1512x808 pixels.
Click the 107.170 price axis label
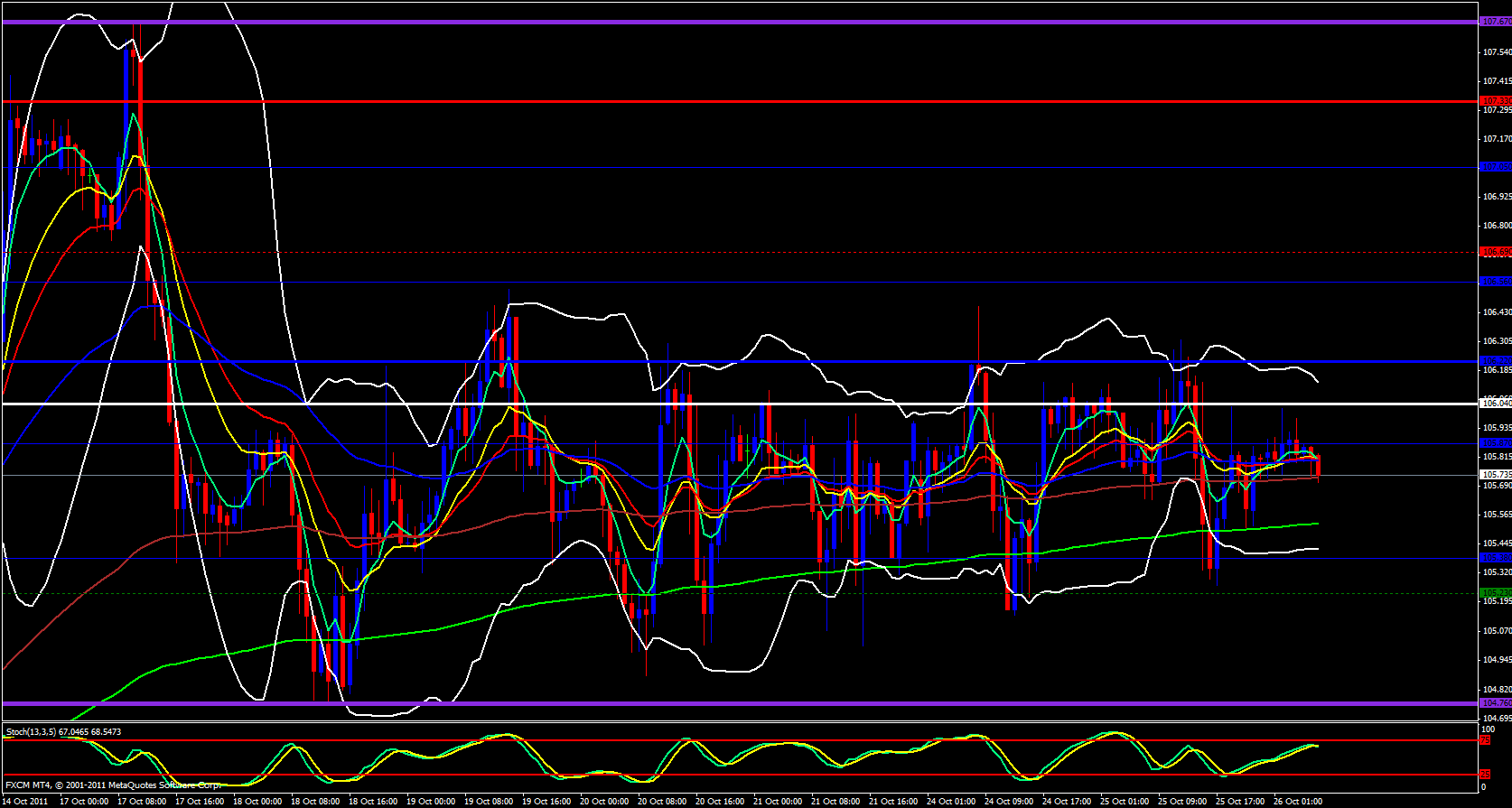[1497, 139]
